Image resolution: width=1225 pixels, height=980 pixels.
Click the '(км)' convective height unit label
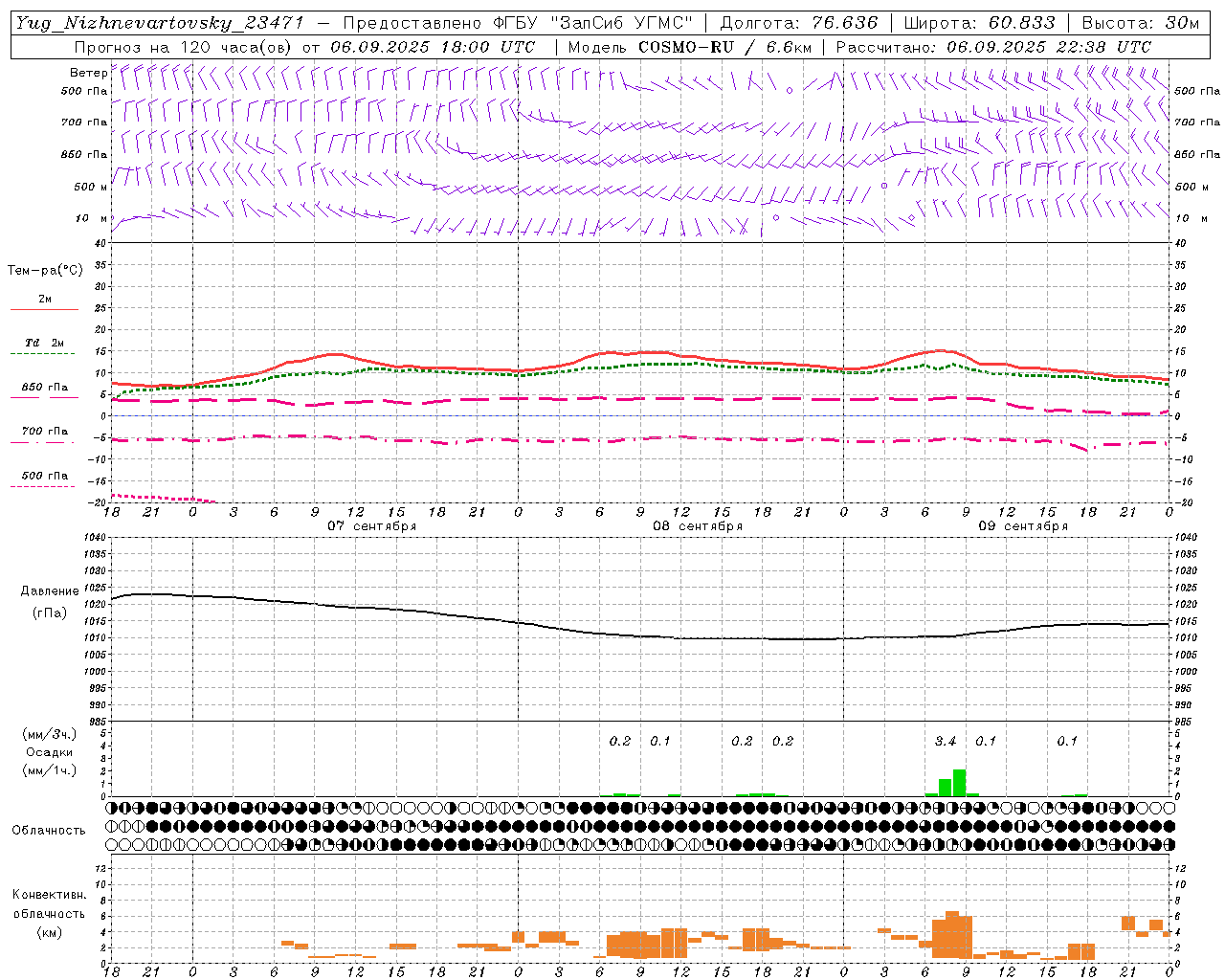click(50, 932)
